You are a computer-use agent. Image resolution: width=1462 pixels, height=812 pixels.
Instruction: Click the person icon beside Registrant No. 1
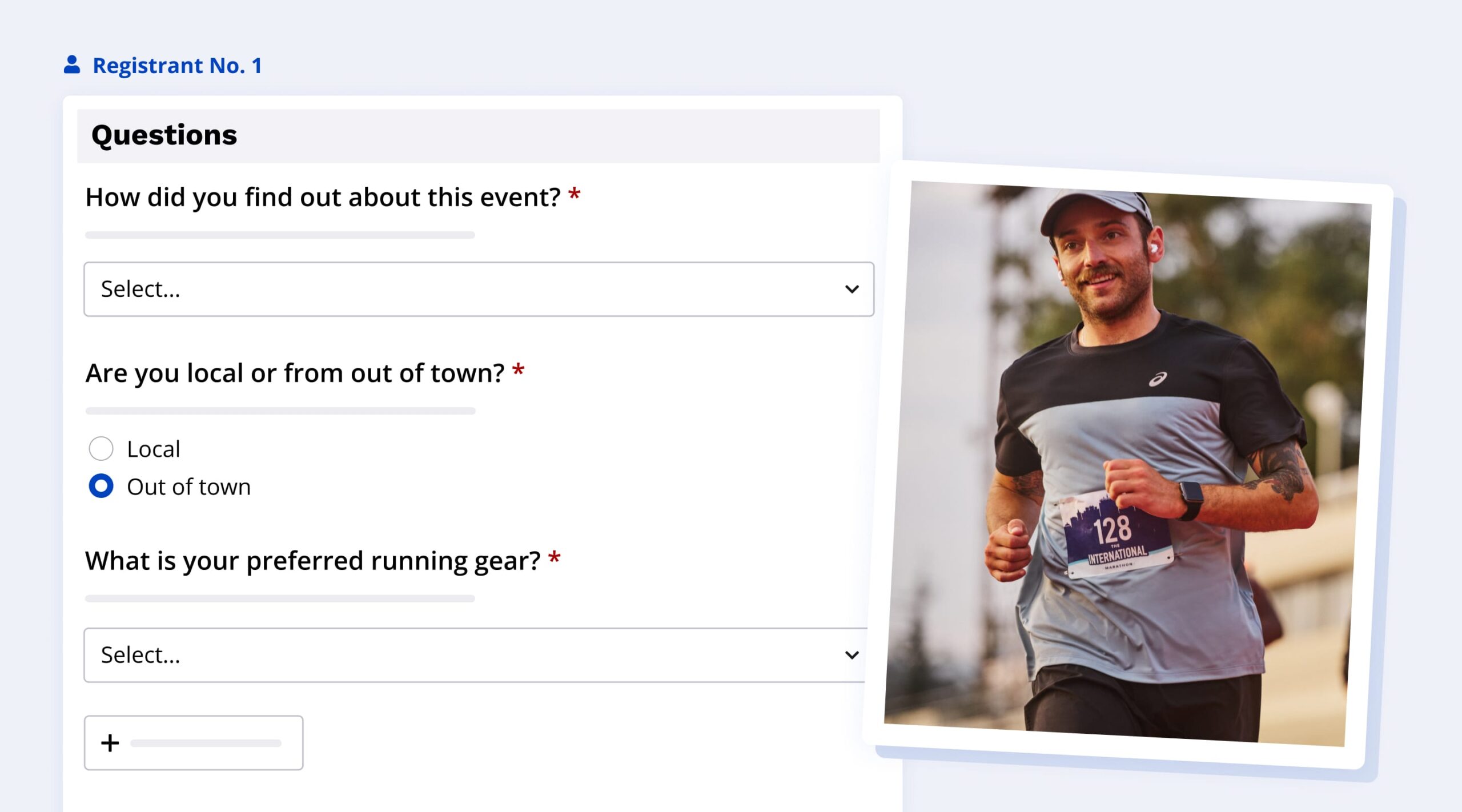point(72,65)
